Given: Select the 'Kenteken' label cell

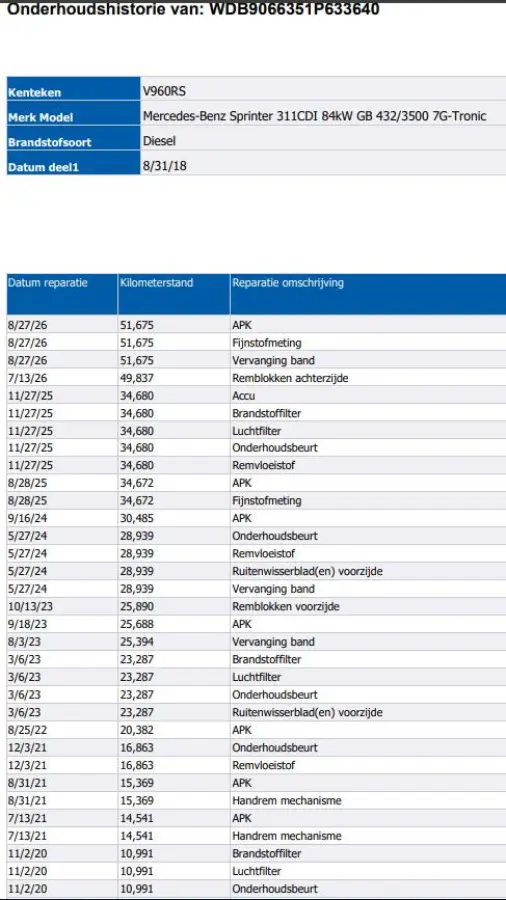Looking at the screenshot, I should point(73,90).
